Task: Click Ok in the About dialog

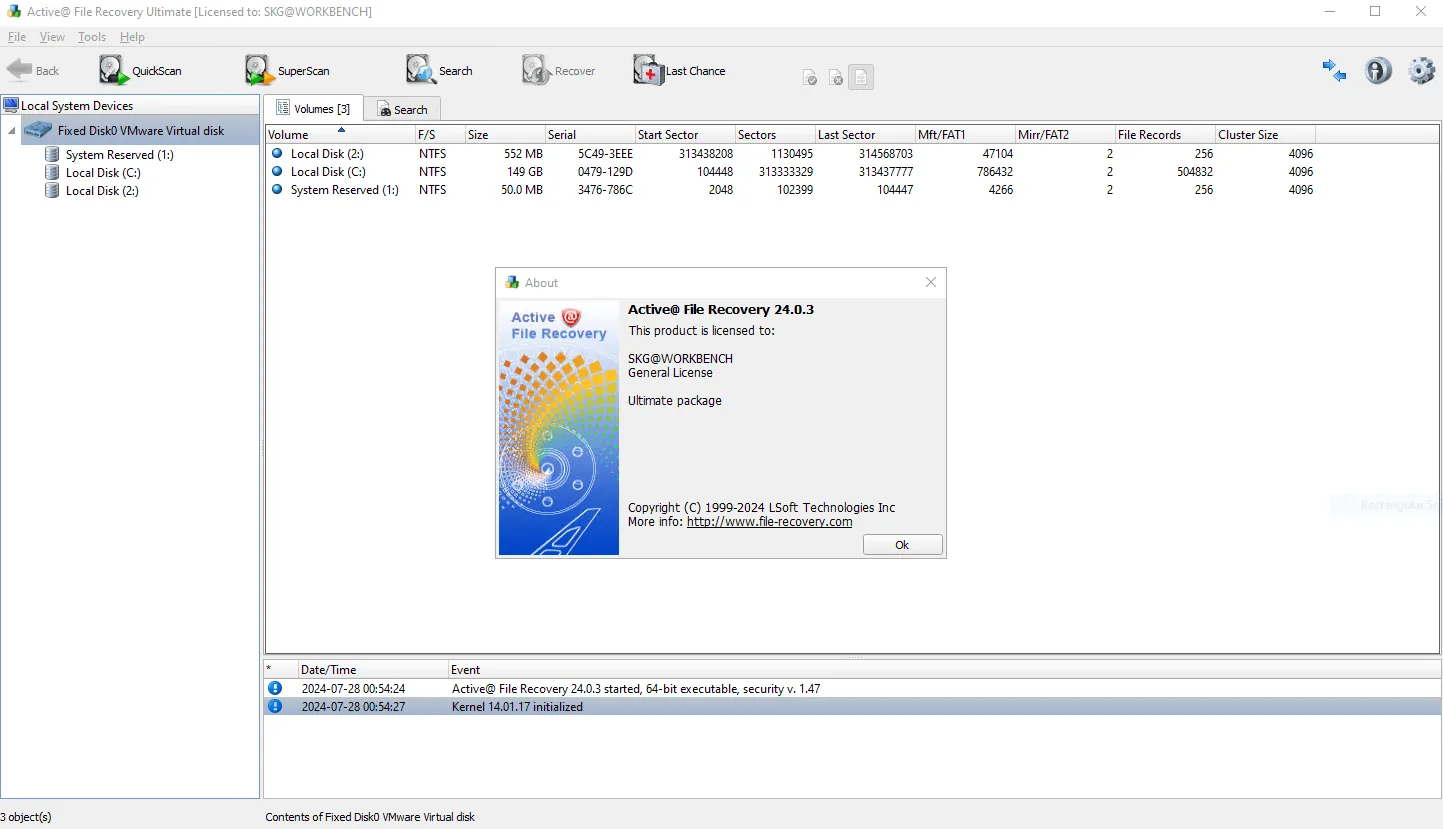Action: click(x=902, y=545)
